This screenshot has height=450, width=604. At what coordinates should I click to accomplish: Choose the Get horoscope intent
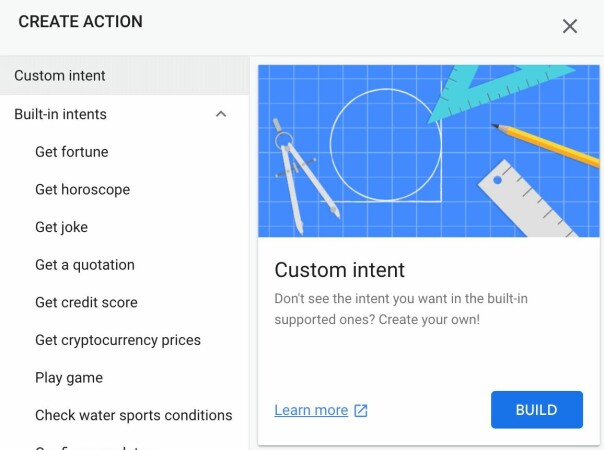pyautogui.click(x=82, y=190)
